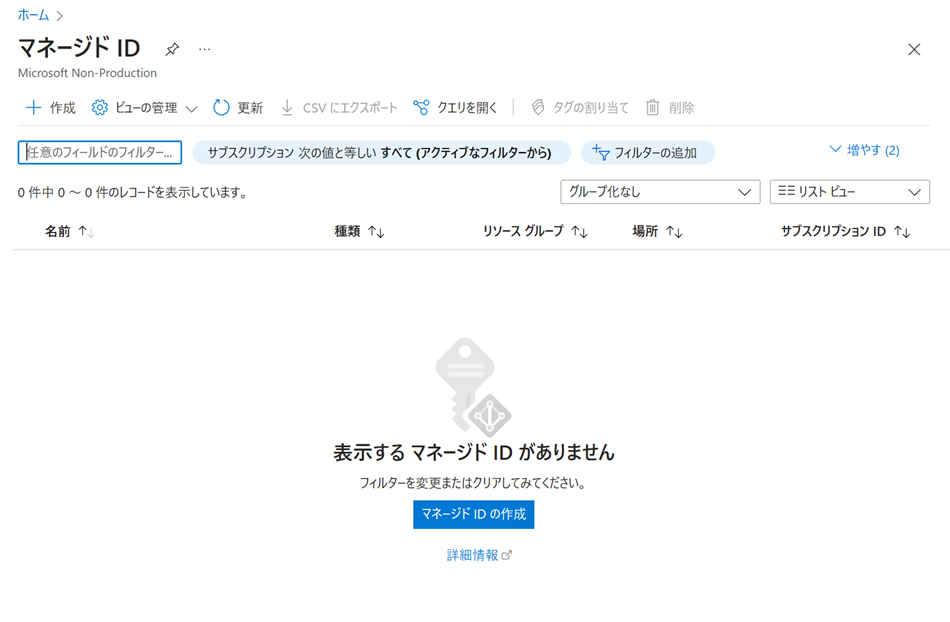Click the マネージド ID の作成 button

(473, 514)
